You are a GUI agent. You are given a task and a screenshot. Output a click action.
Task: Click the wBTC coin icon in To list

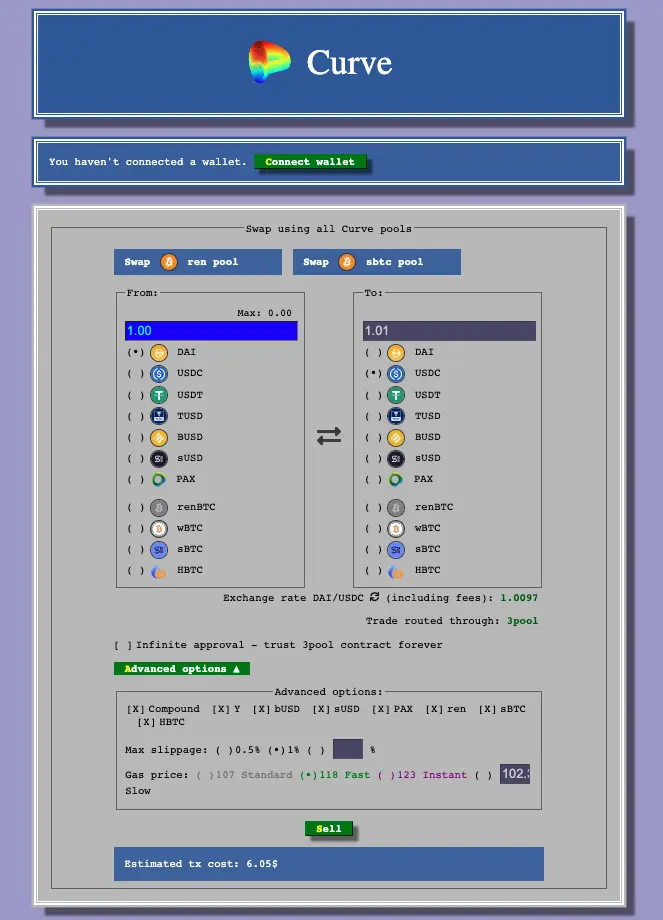(396, 529)
